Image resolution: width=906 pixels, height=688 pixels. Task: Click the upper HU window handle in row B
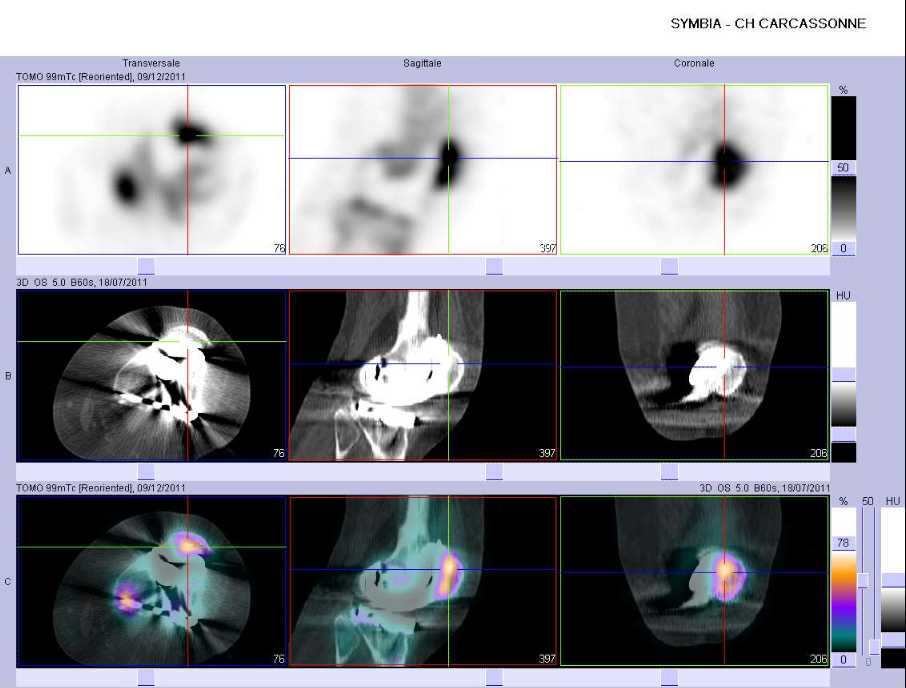(844, 374)
